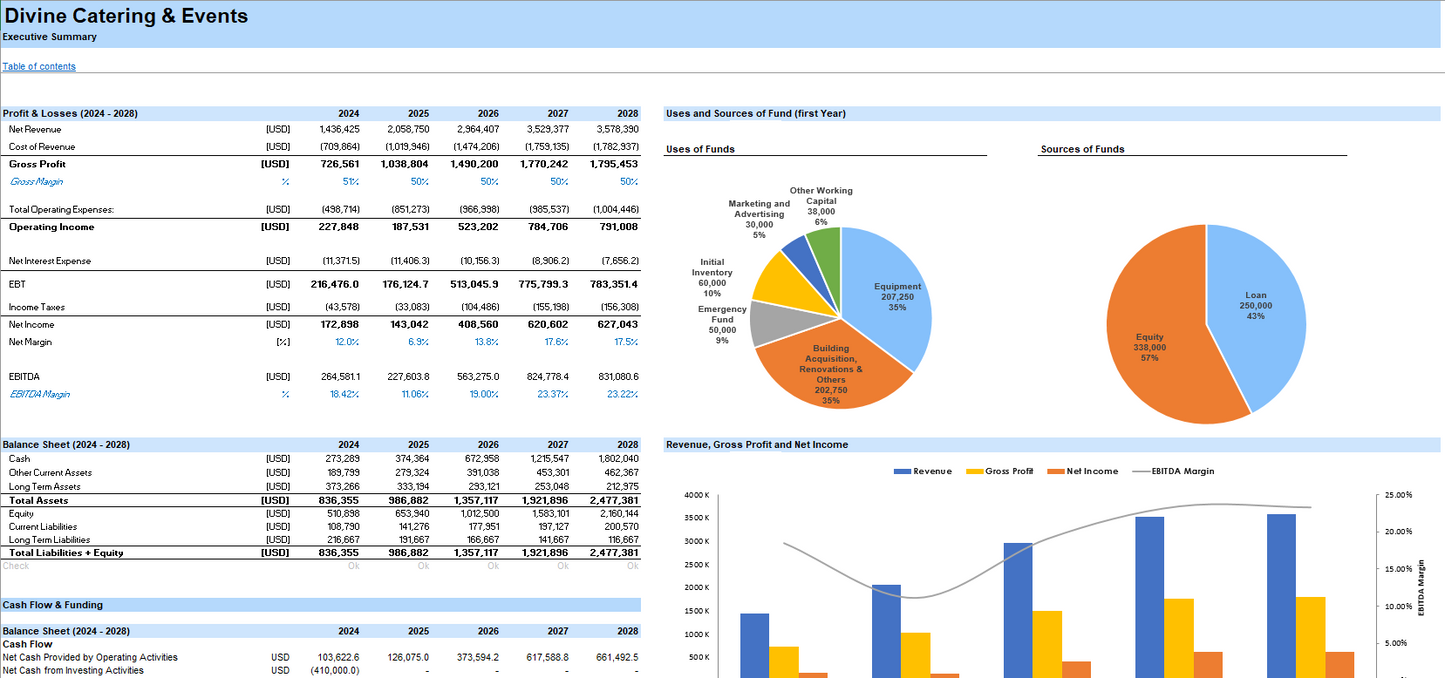
Task: Select the Divine Catering & Events title cell
Action: [126, 16]
